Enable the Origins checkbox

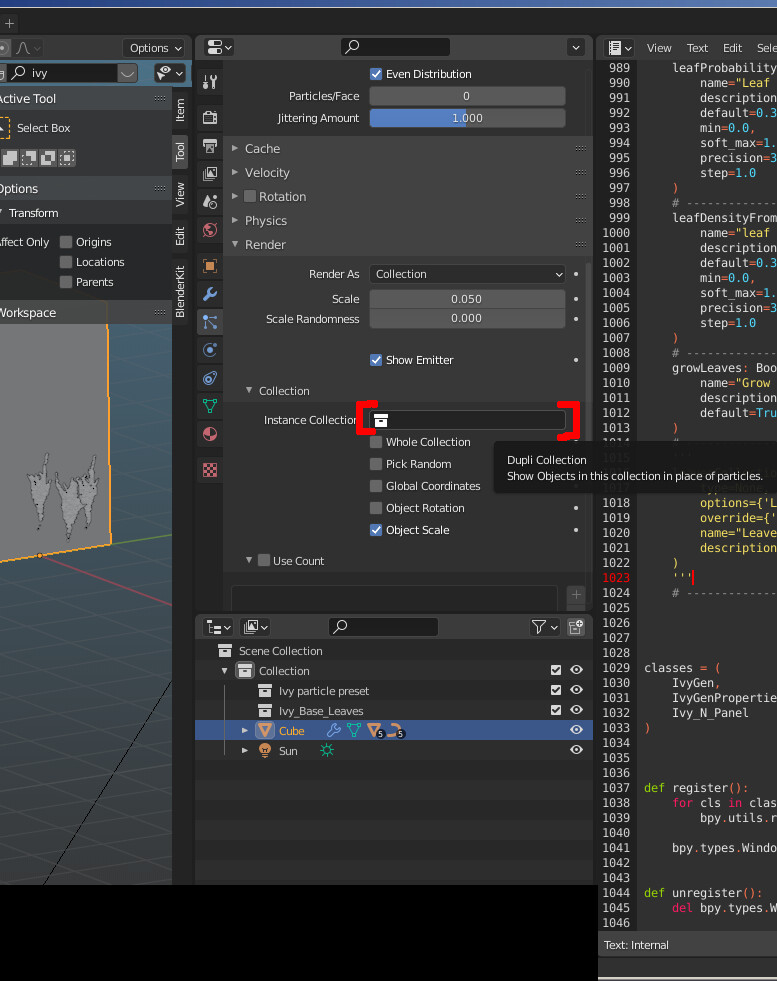[x=66, y=241]
